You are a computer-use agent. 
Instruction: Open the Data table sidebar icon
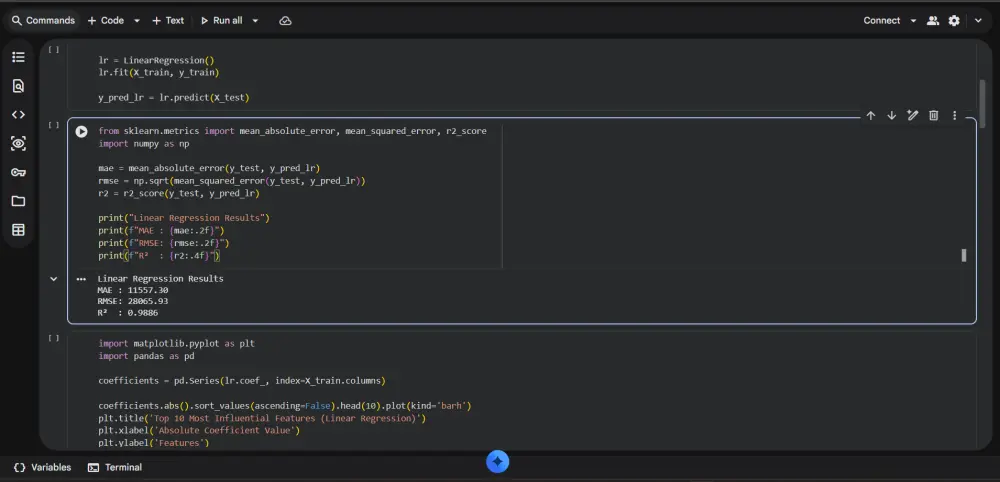click(x=18, y=230)
